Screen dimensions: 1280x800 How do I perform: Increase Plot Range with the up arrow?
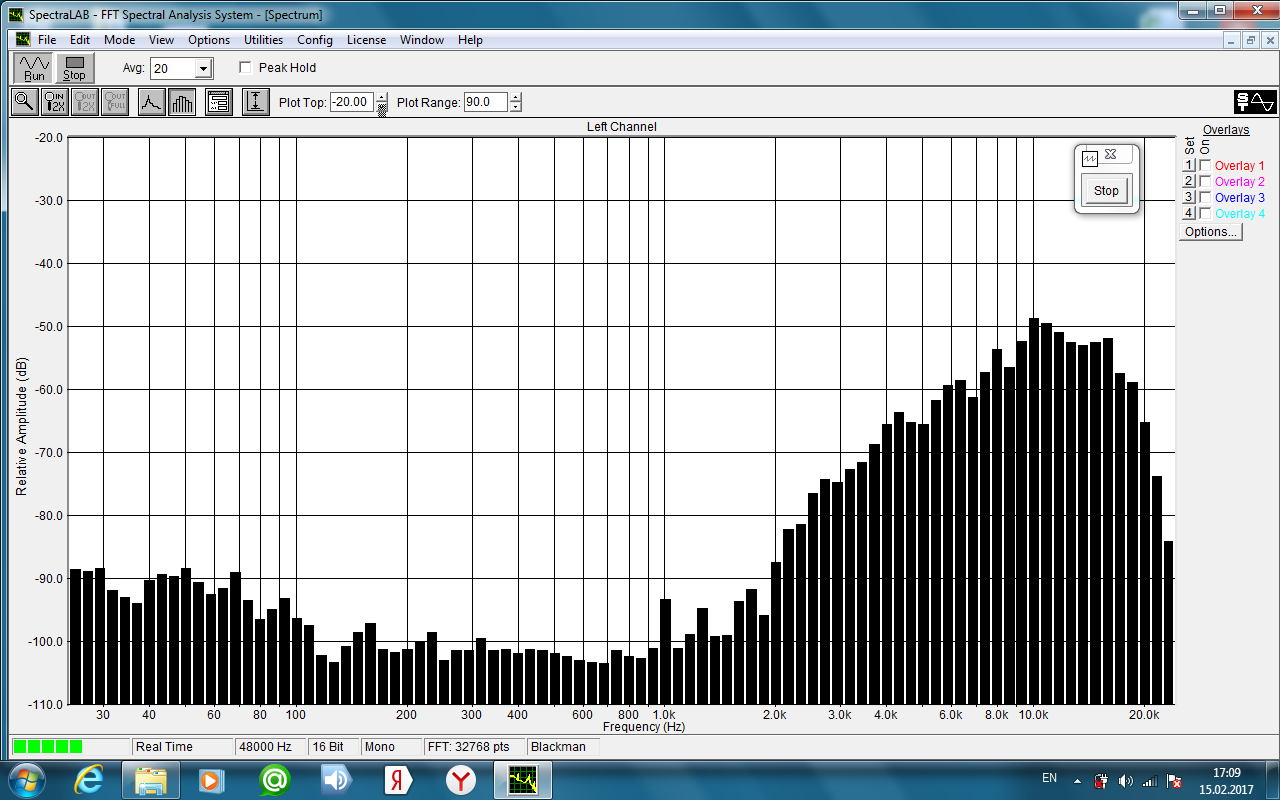[x=515, y=97]
